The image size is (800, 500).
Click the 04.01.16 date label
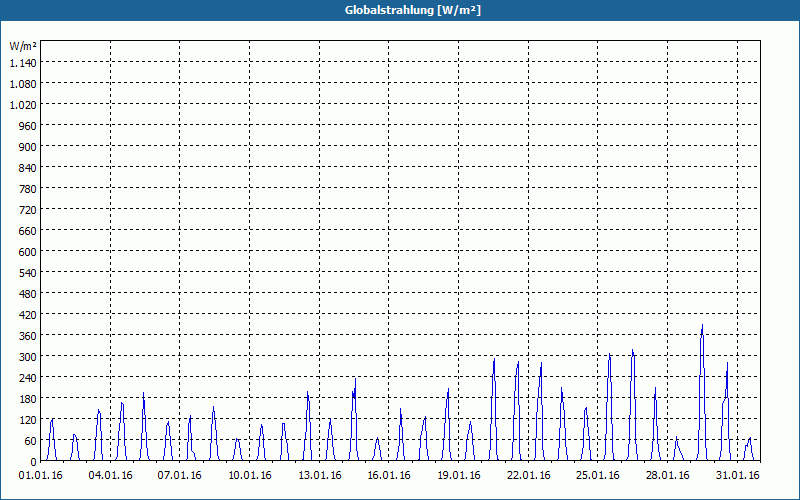pyautogui.click(x=110, y=476)
